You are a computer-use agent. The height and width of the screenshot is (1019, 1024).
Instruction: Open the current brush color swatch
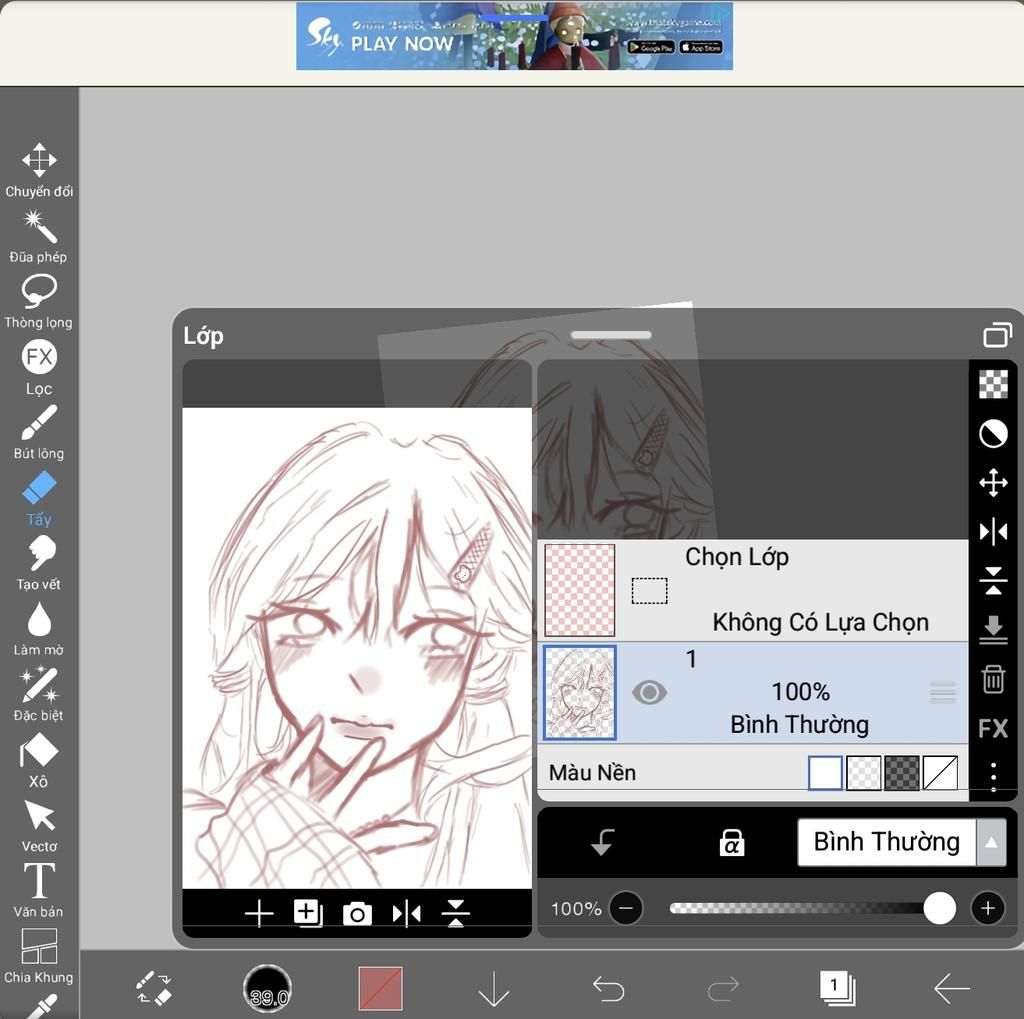pyautogui.click(x=380, y=988)
